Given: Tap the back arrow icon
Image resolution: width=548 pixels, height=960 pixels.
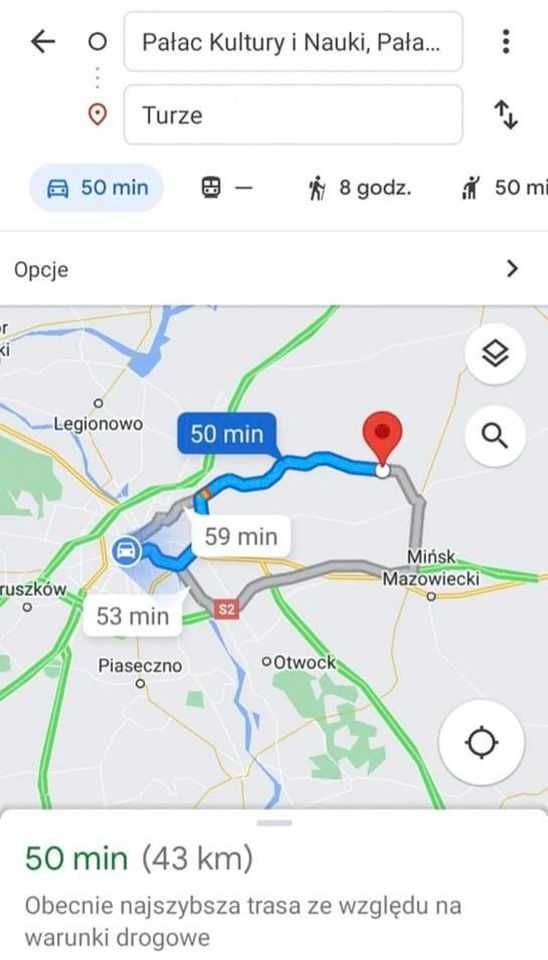Looking at the screenshot, I should point(43,42).
